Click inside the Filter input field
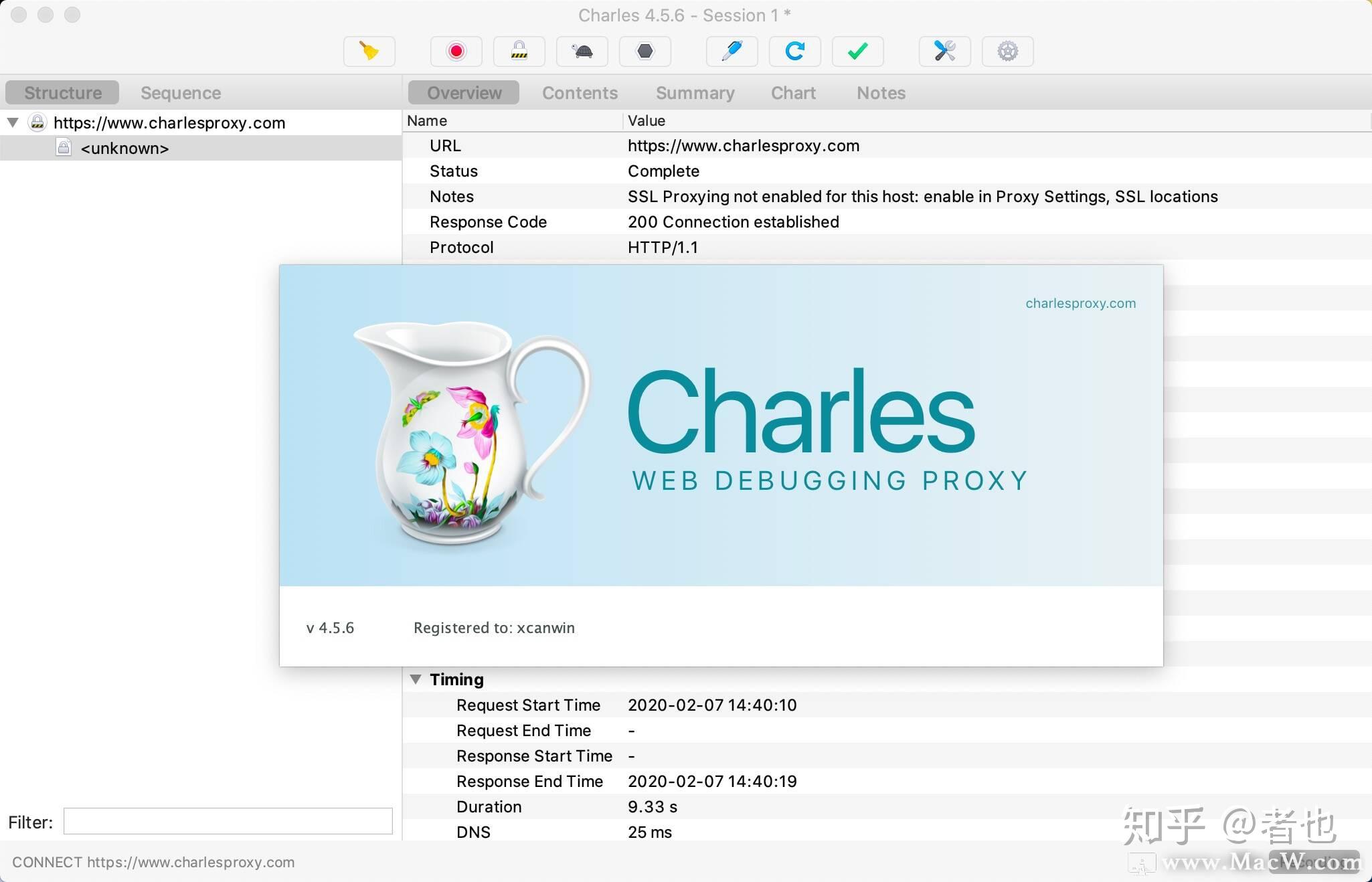This screenshot has width=1372, height=882. [x=227, y=821]
